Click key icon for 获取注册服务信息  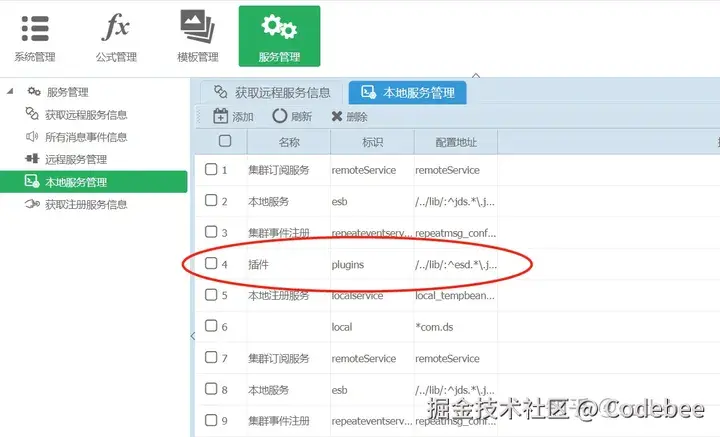(32, 204)
